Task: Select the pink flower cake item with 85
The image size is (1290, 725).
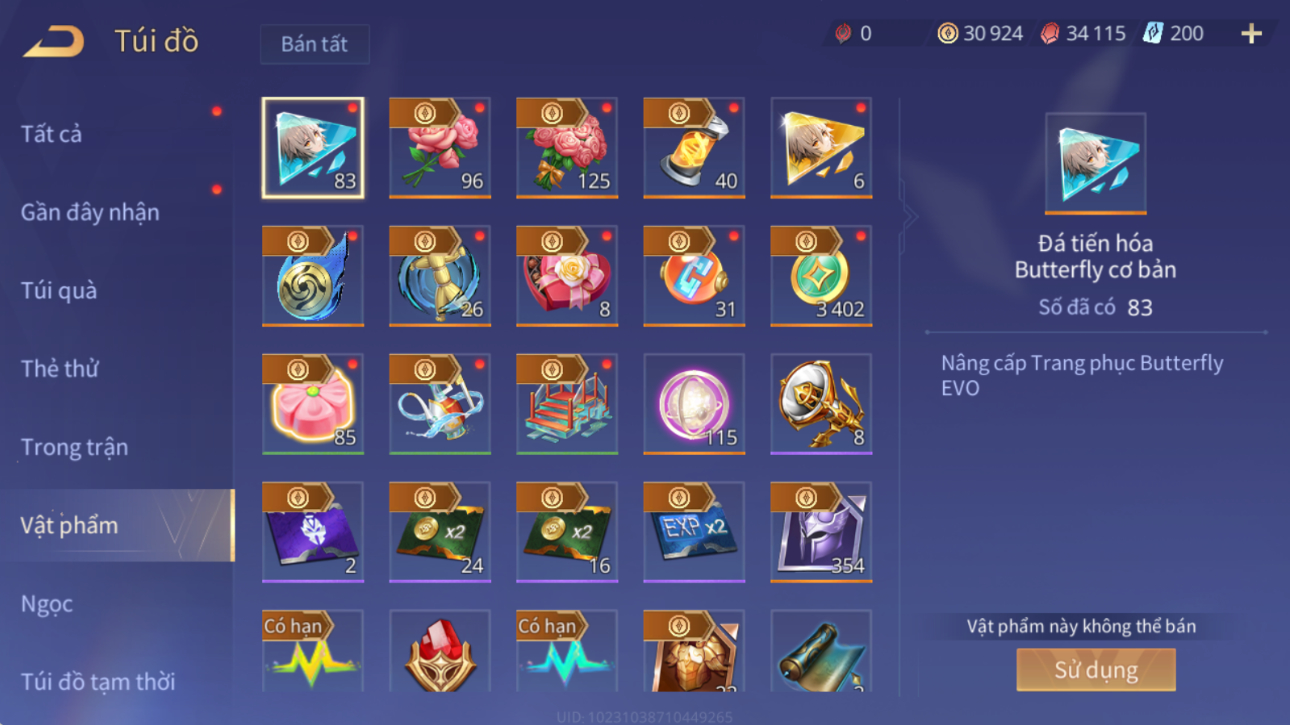Action: (x=313, y=404)
